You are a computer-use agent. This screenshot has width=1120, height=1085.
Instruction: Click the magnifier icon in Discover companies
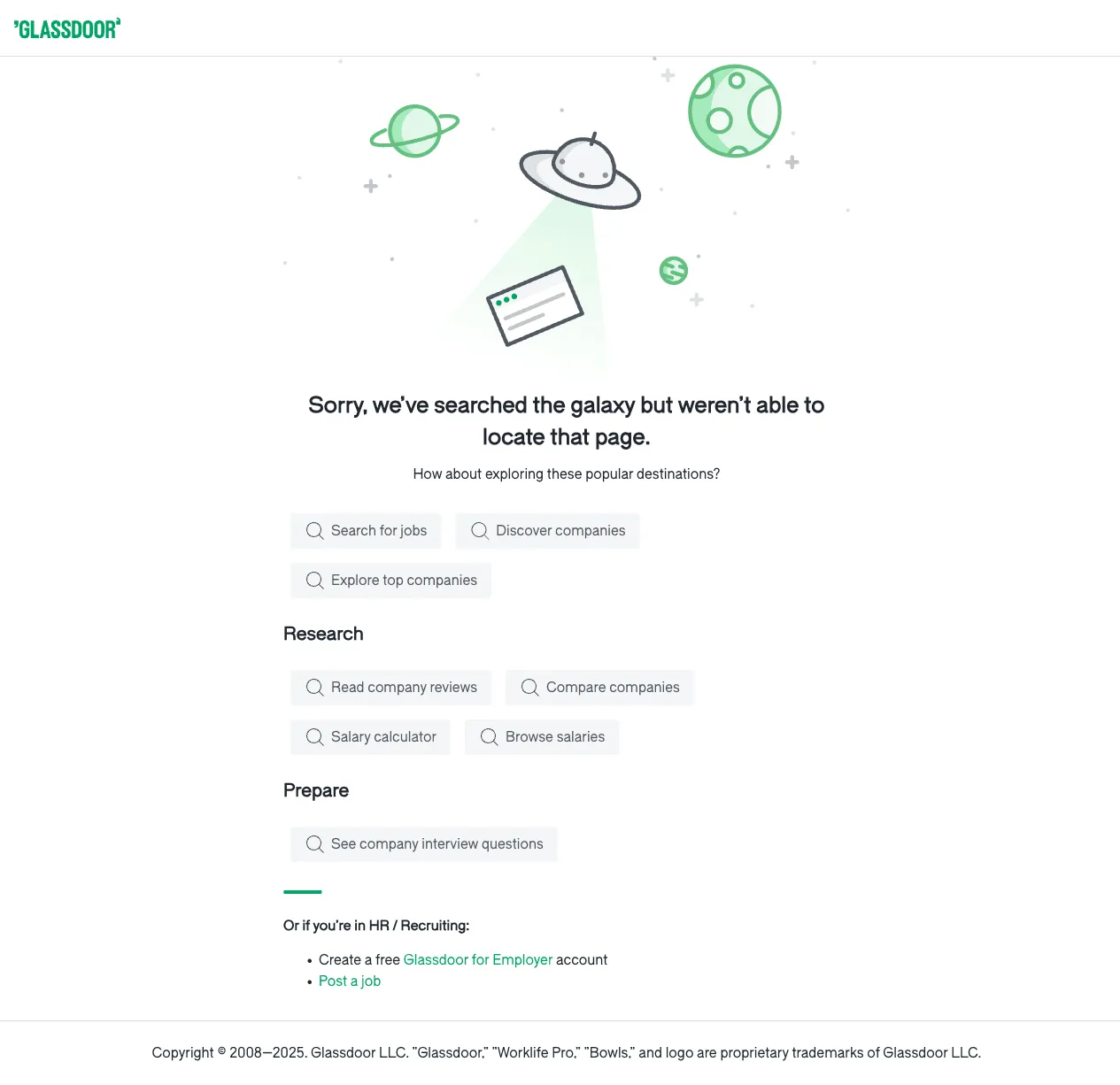coord(480,530)
